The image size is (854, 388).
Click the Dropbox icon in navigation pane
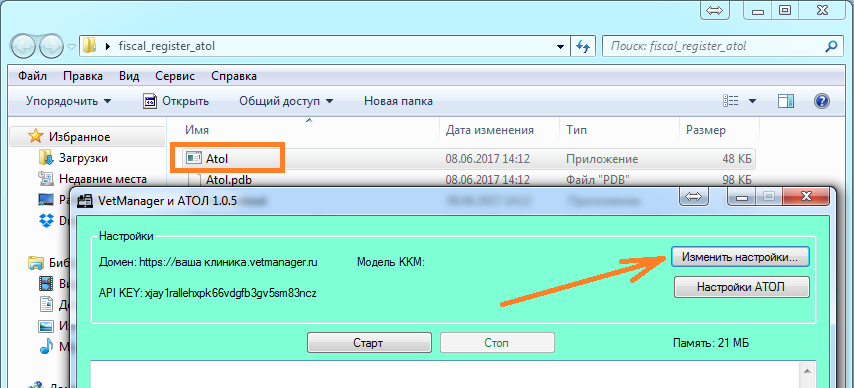(x=46, y=220)
